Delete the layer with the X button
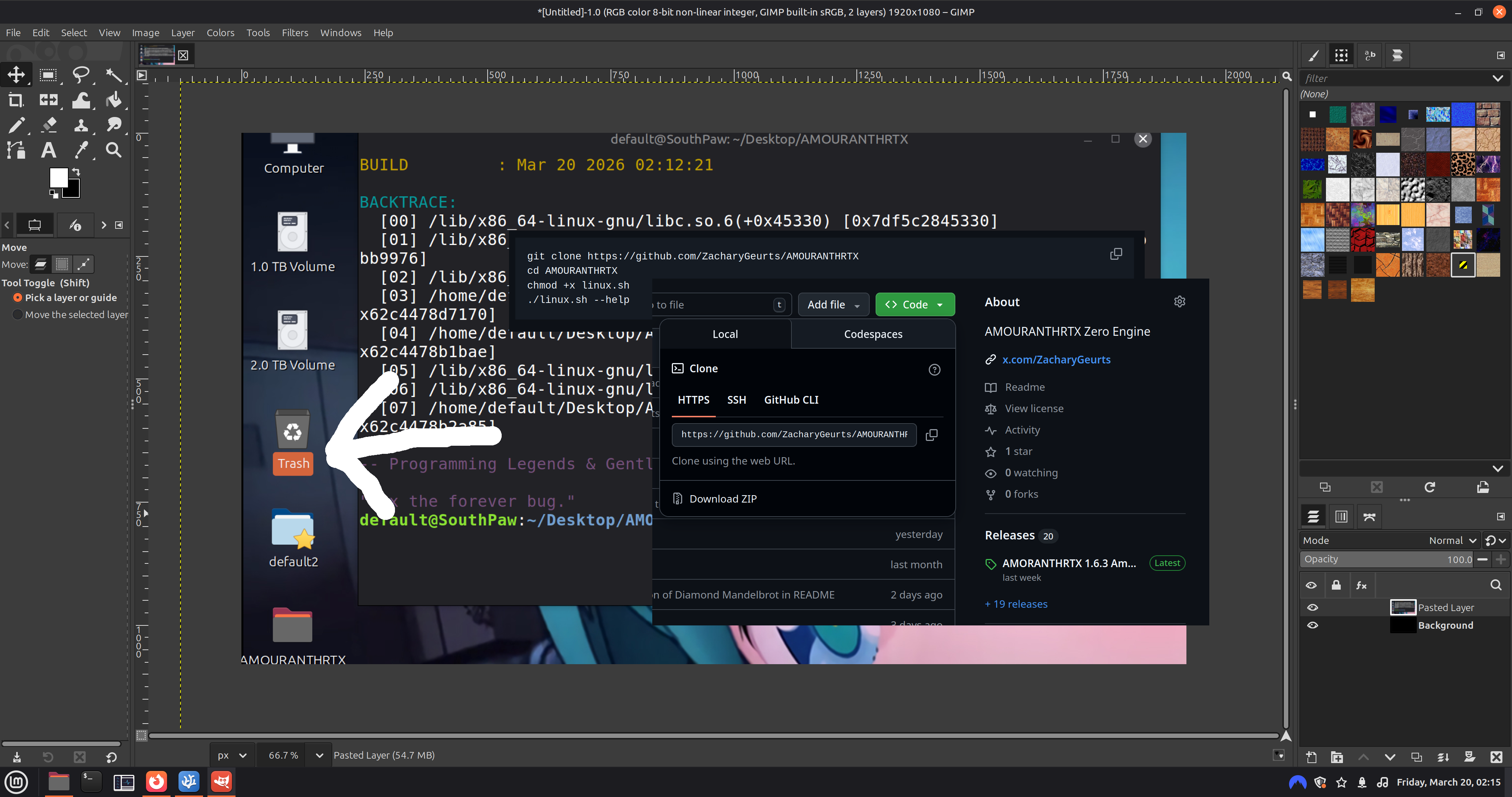 pyautogui.click(x=1496, y=757)
